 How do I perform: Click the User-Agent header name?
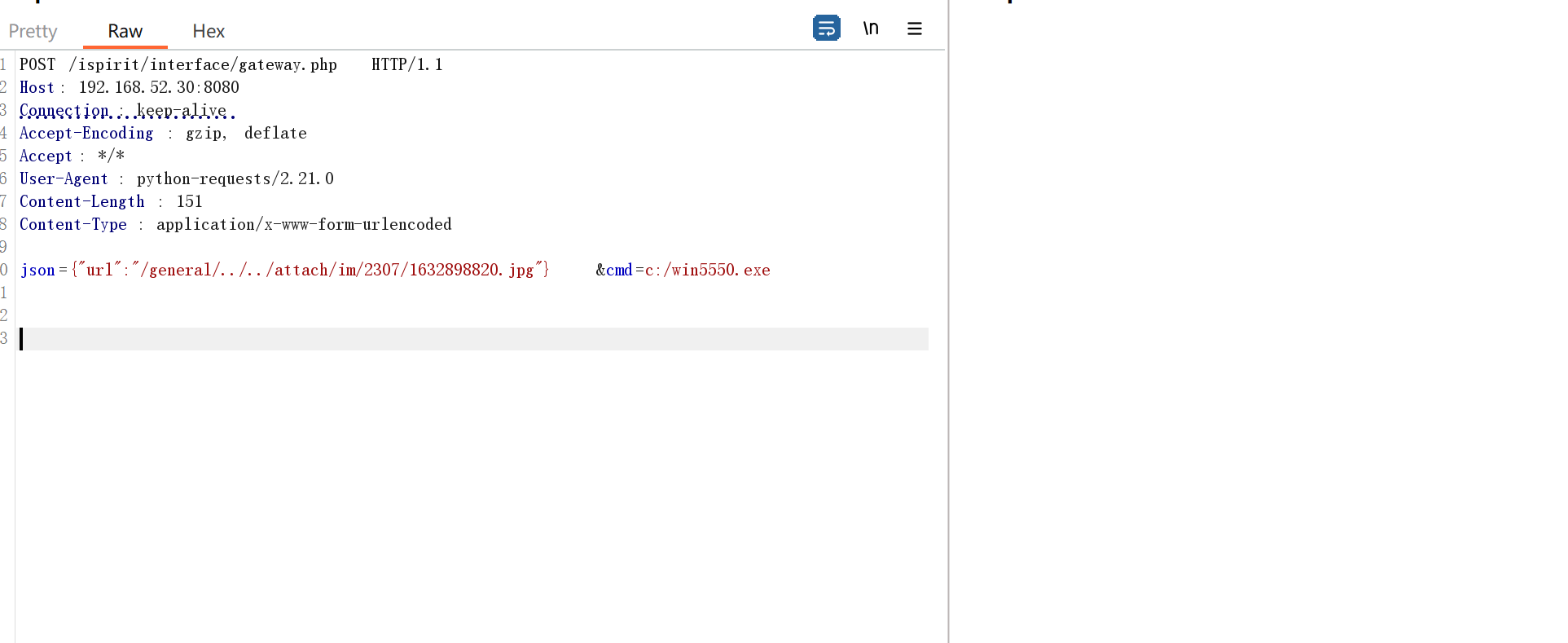point(64,178)
